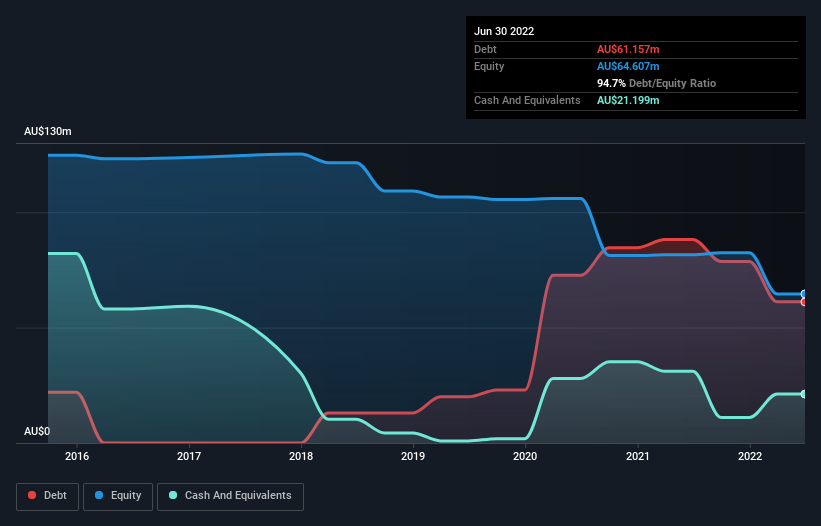Click the AU$61.157m debt value

628,49
